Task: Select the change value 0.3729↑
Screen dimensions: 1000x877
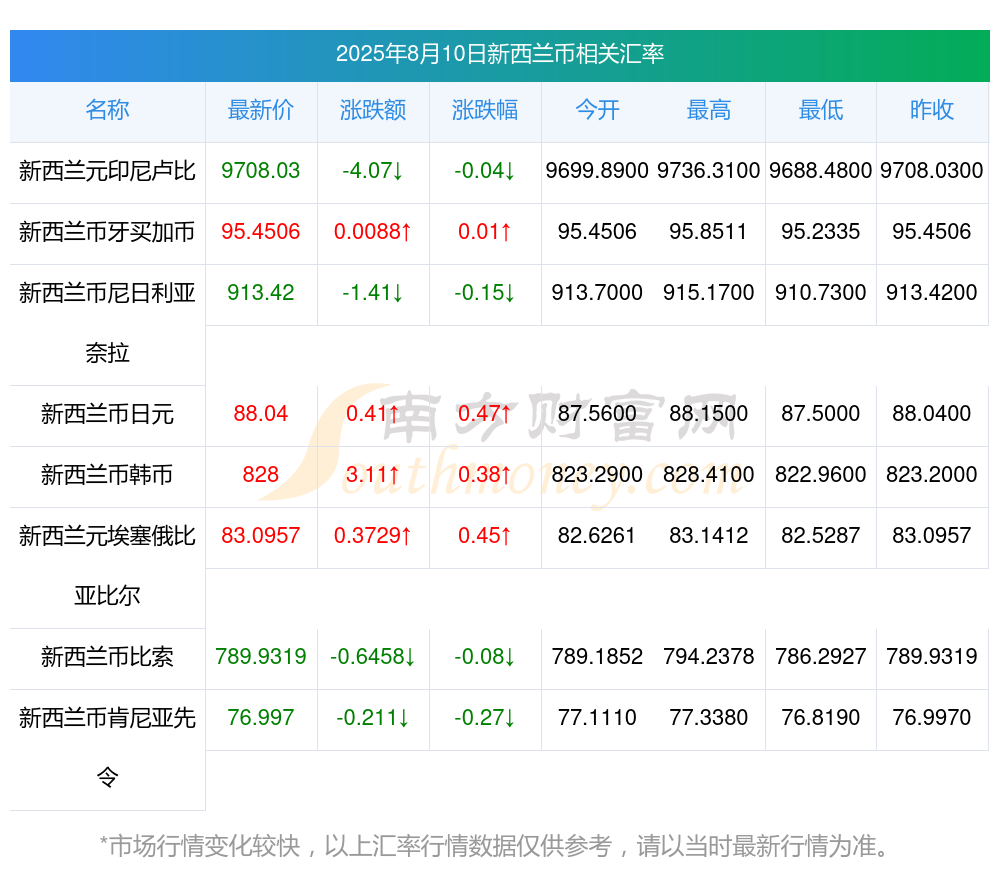Action: (x=373, y=536)
